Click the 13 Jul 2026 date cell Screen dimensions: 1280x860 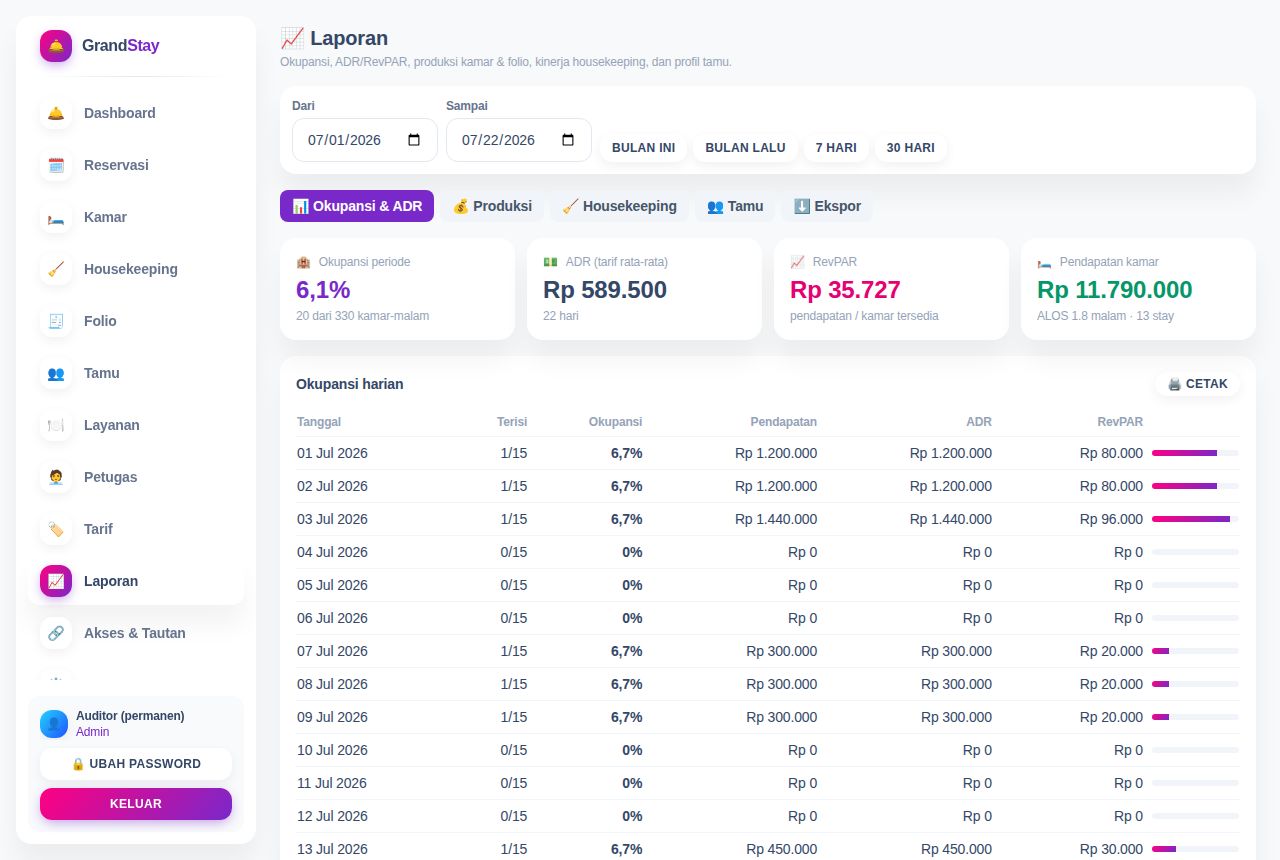(x=332, y=849)
